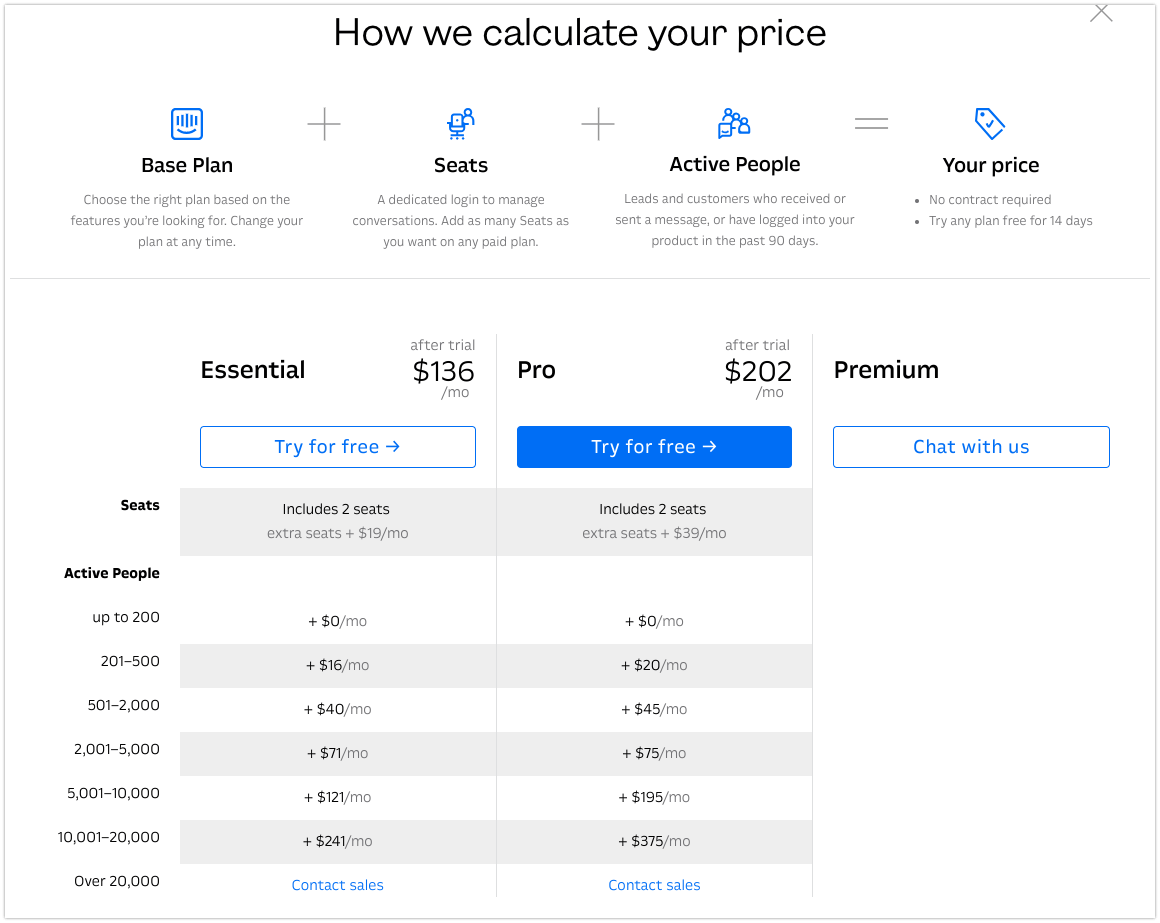This screenshot has width=1160, height=923.
Task: Click the '+ $75/mo' Pro cell
Action: pyautogui.click(x=654, y=754)
